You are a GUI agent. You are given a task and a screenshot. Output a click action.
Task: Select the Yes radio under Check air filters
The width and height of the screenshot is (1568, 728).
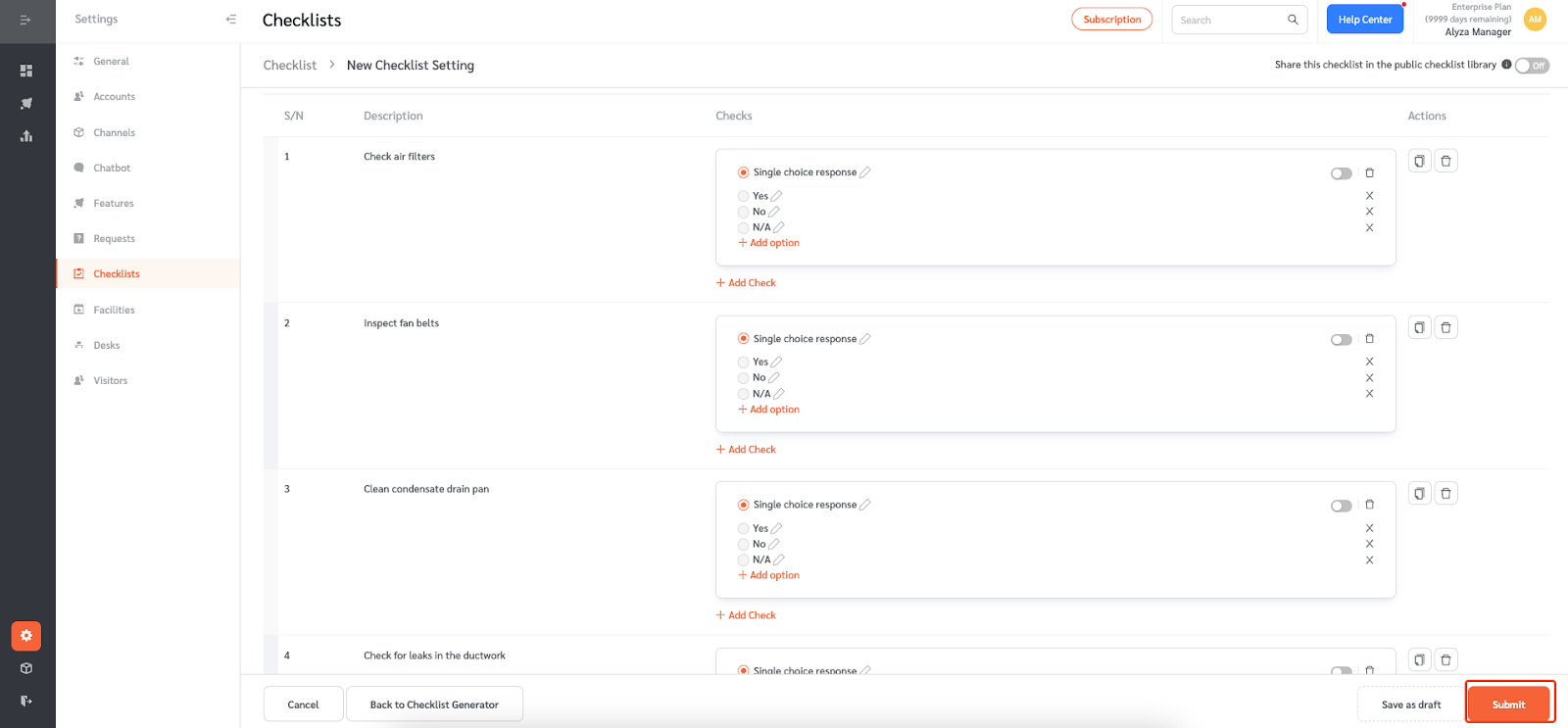point(744,196)
